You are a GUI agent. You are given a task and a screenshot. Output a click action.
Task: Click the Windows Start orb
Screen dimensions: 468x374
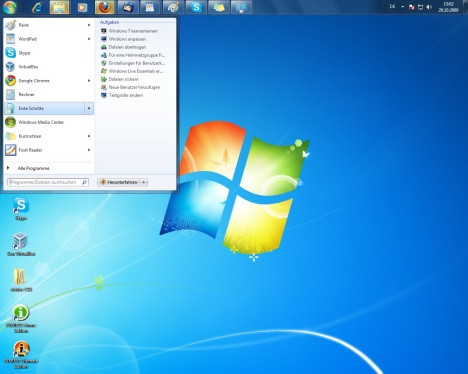click(10, 7)
